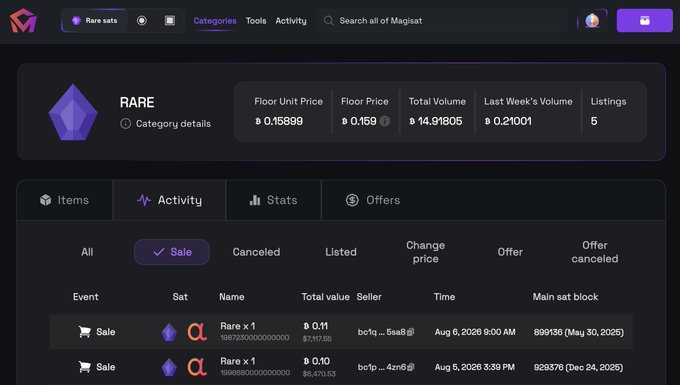Click the purple wallet button
Image resolution: width=680 pixels, height=385 pixels.
[645, 20]
